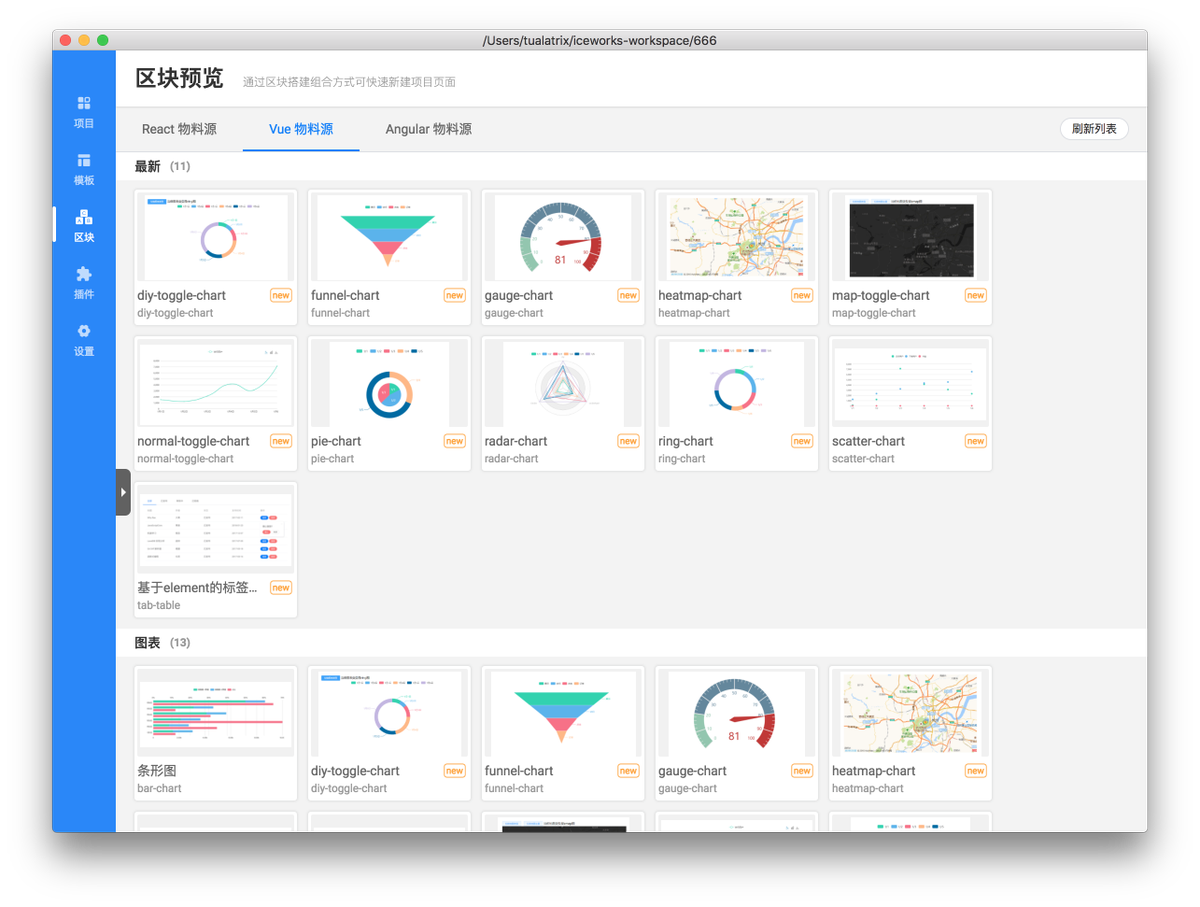
Task: Select diy-toggle-chart thumbnail in 最新 section
Action: [x=216, y=237]
